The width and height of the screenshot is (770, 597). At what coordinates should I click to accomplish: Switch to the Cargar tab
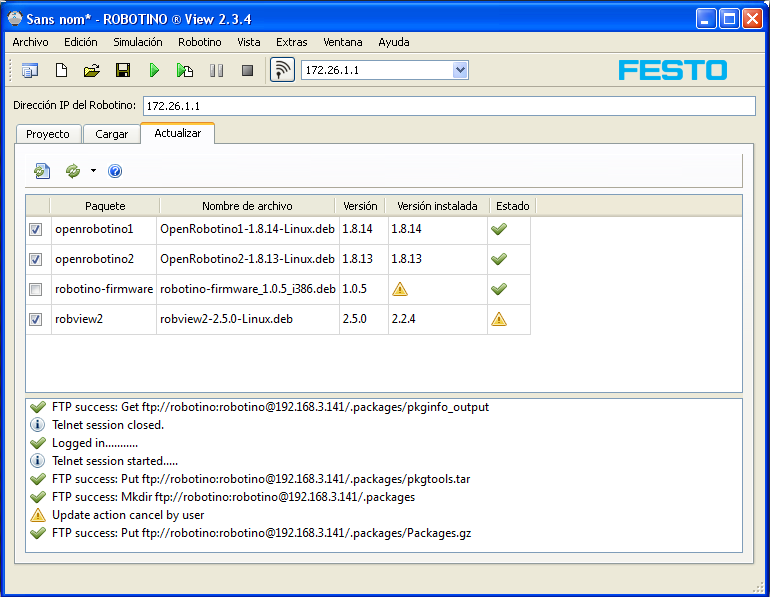tap(111, 134)
